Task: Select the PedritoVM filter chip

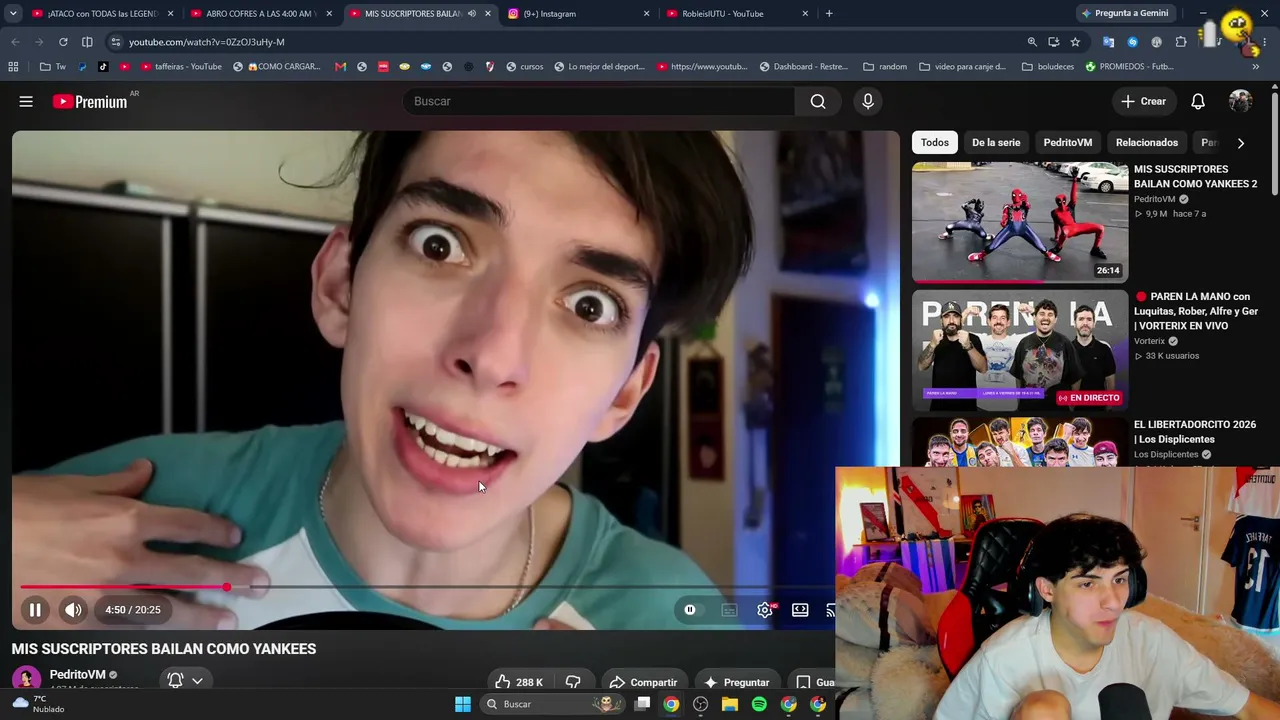Action: pos(1068,142)
